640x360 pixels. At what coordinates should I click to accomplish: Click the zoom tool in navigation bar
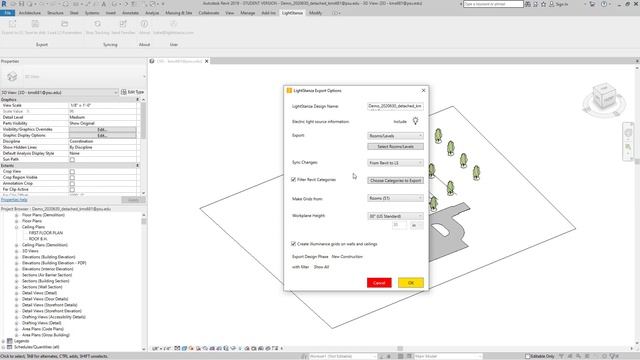(x=628, y=147)
